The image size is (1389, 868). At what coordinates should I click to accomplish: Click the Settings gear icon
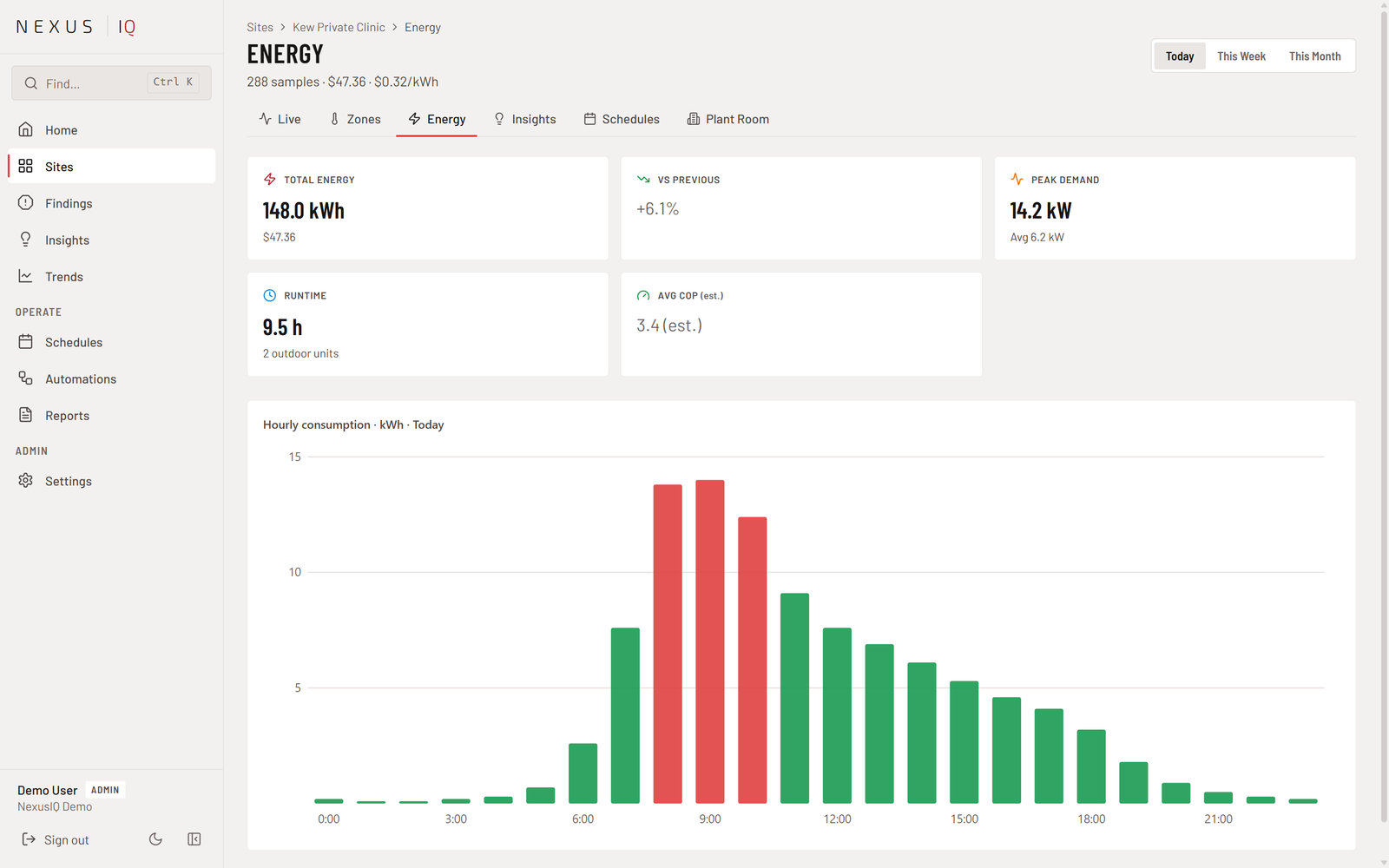point(26,481)
